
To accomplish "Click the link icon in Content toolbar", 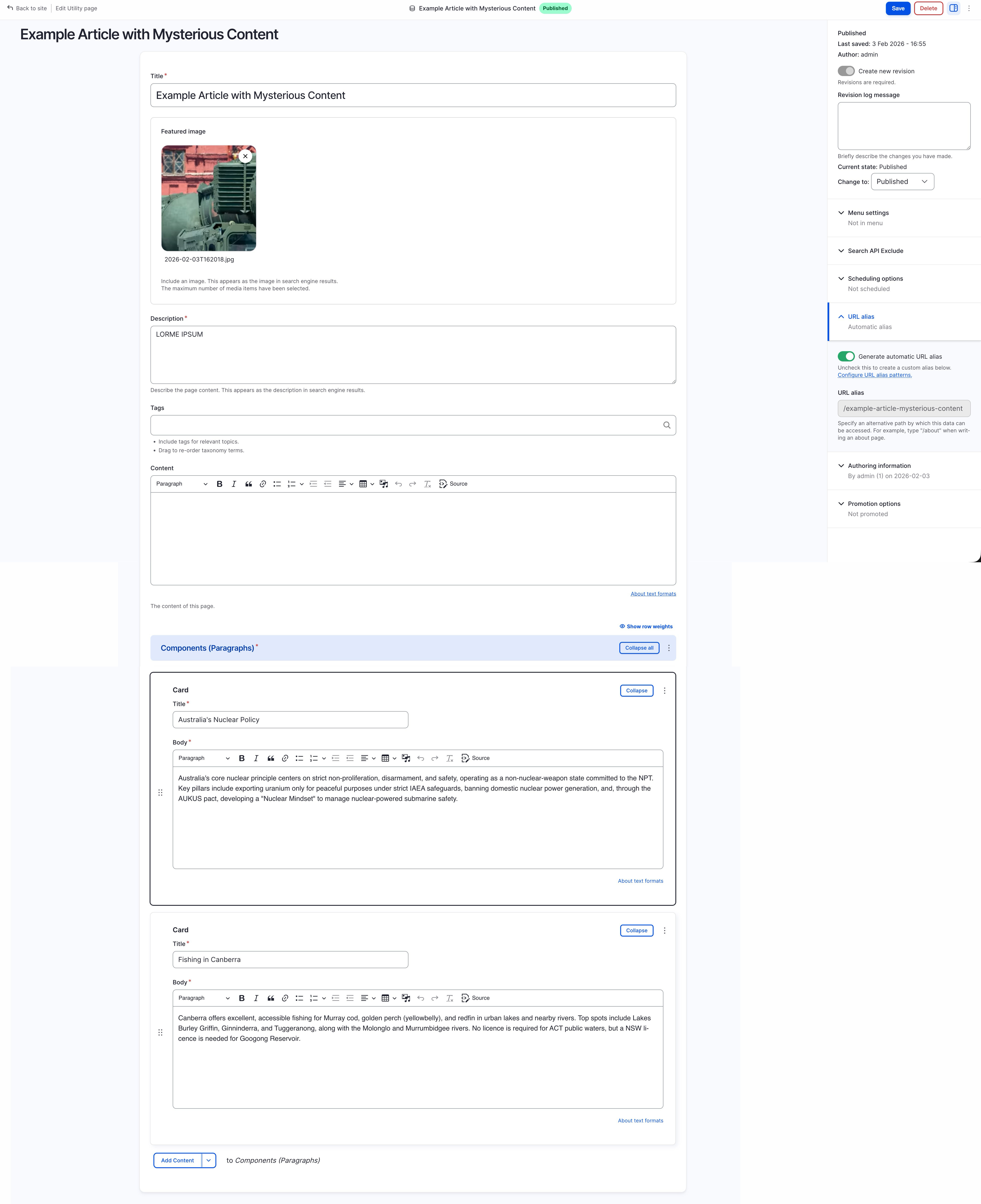I will (x=263, y=484).
